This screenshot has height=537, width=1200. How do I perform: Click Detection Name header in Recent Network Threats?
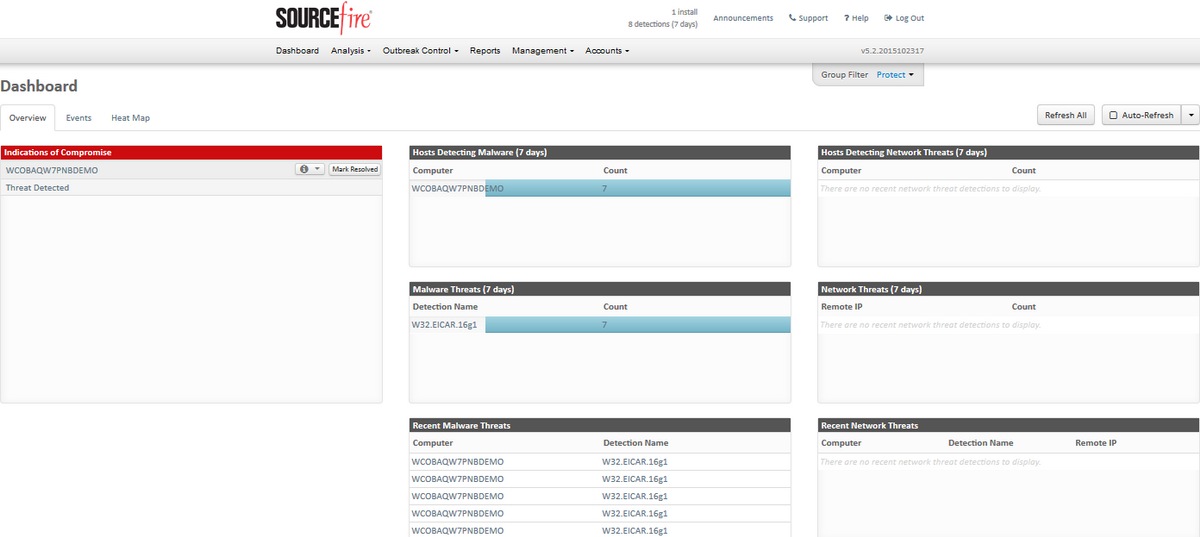tap(980, 442)
